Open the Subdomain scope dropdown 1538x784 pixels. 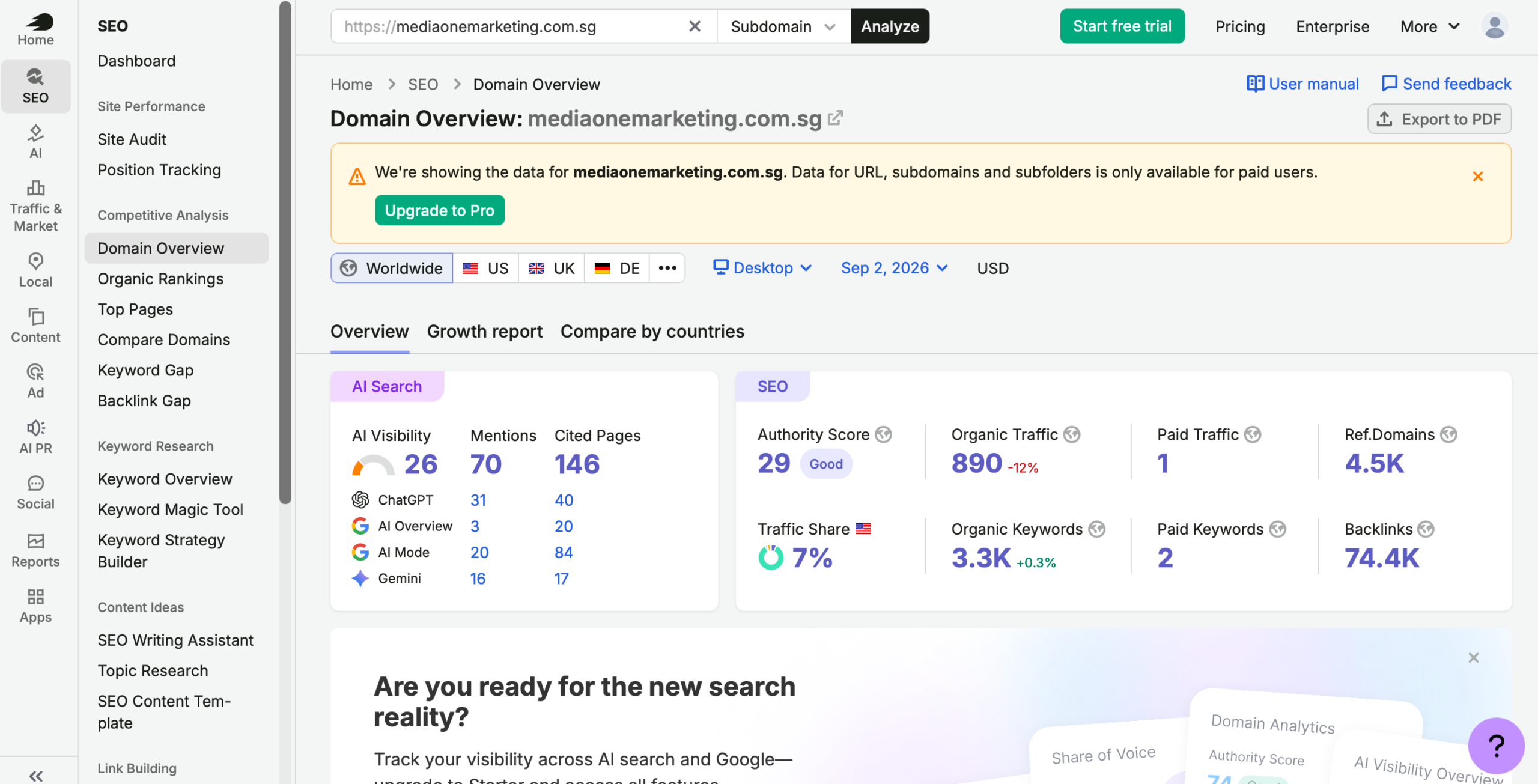click(784, 26)
